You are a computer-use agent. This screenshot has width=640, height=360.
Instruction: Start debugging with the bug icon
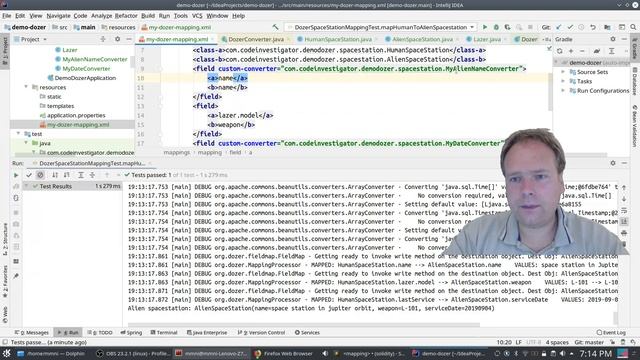[x=496, y=27]
